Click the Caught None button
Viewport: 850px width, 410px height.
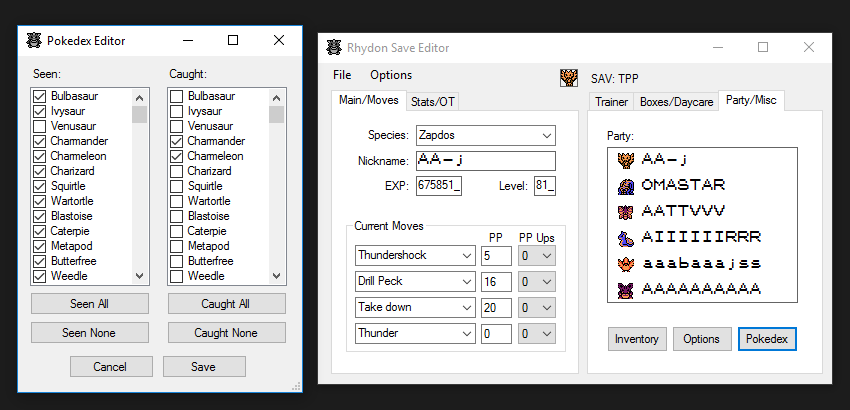(x=227, y=333)
